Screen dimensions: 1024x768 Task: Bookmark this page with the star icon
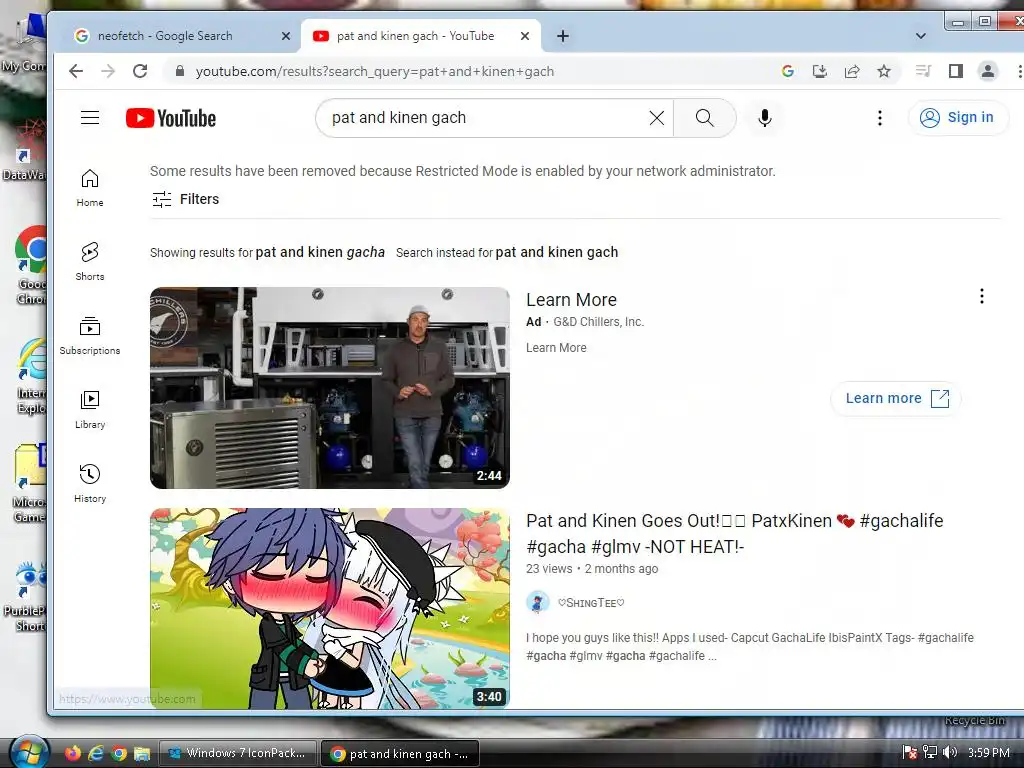884,71
